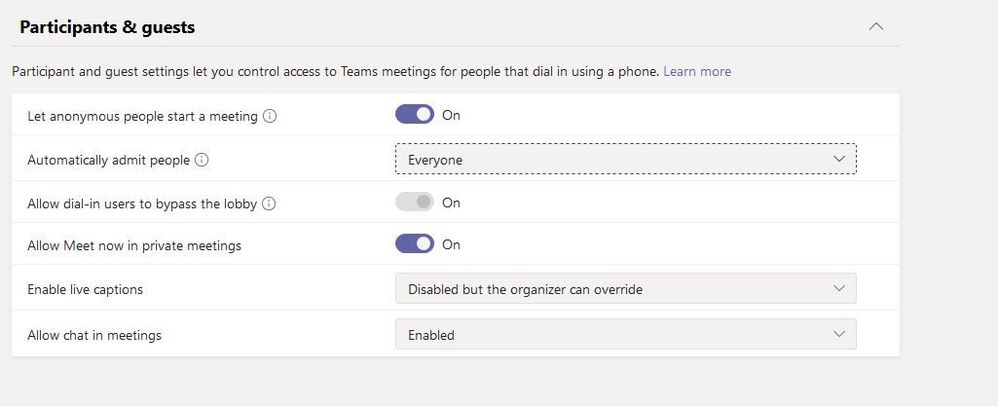The width and height of the screenshot is (998, 406).
Task: Open the Allow chat in meetings dropdown
Action: (x=625, y=335)
